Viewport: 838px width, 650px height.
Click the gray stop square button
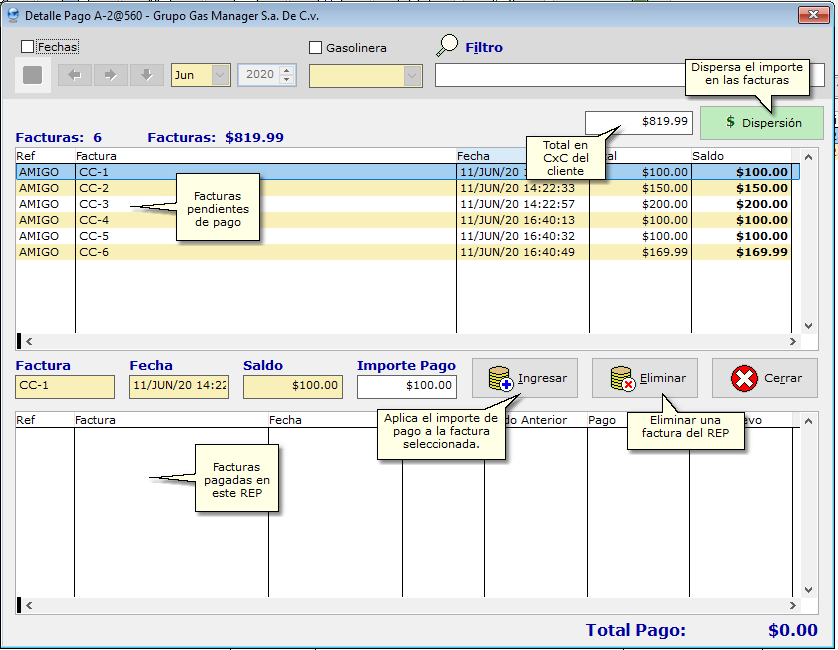[x=33, y=75]
